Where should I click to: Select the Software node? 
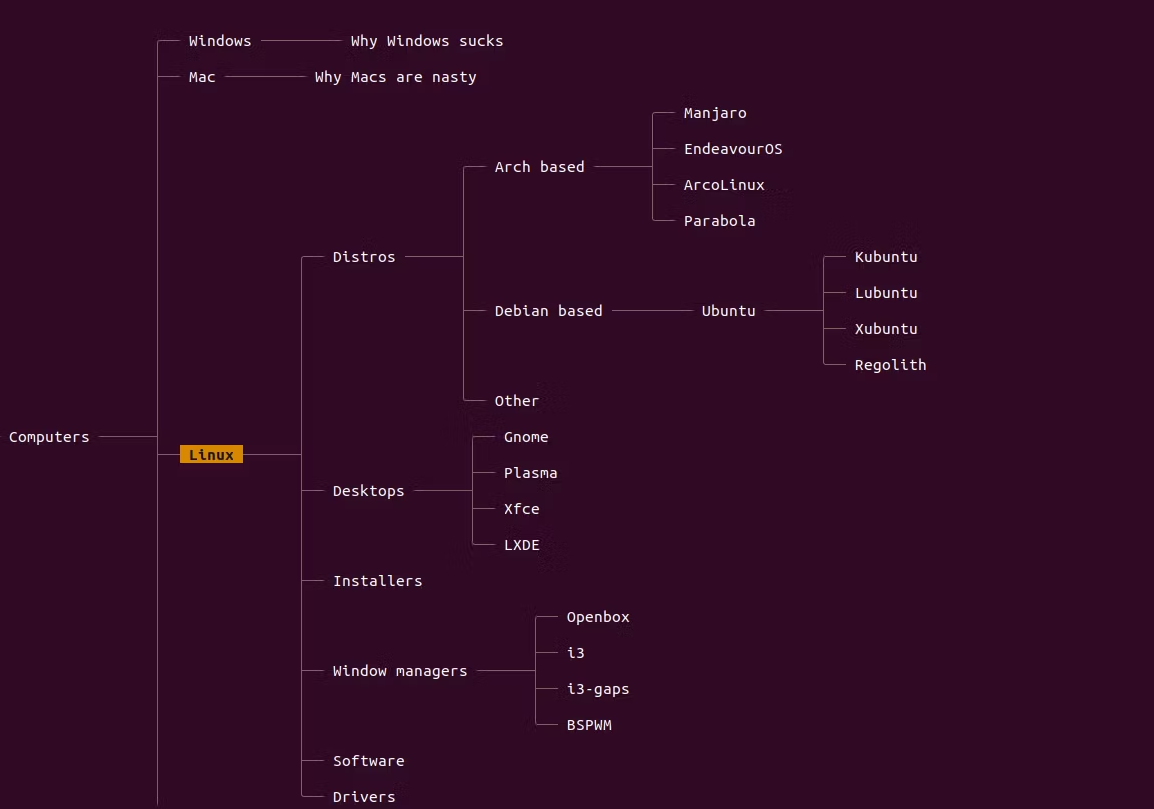368,761
